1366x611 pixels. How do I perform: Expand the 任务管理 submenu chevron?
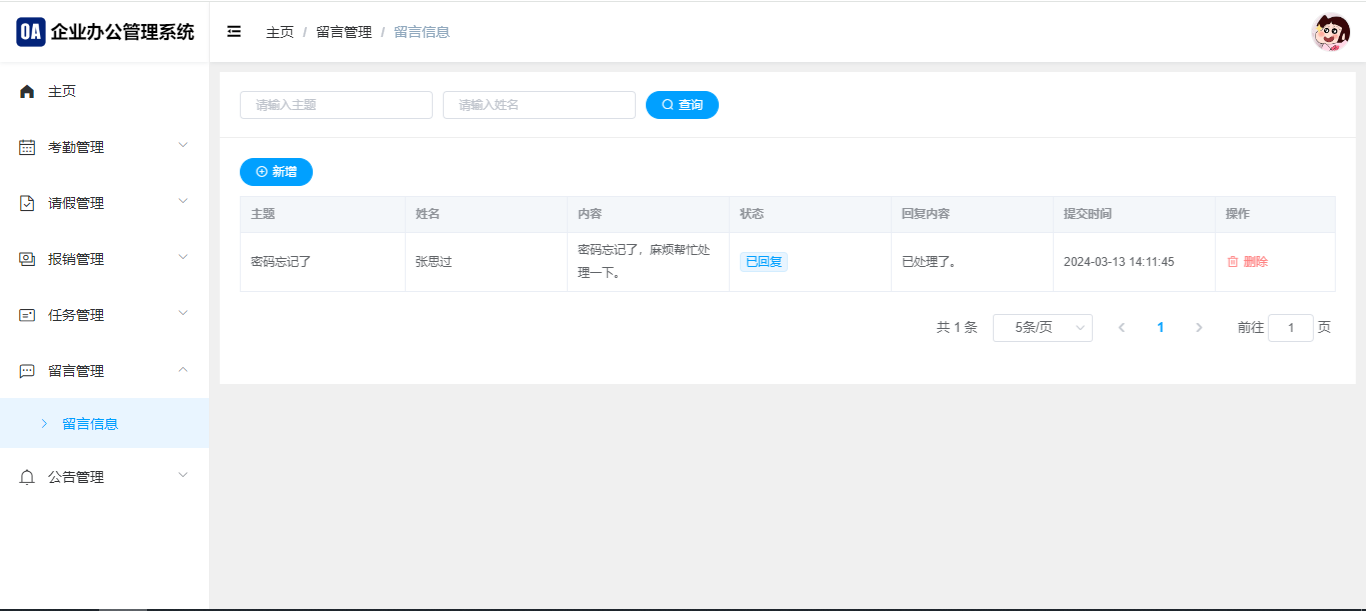183,313
